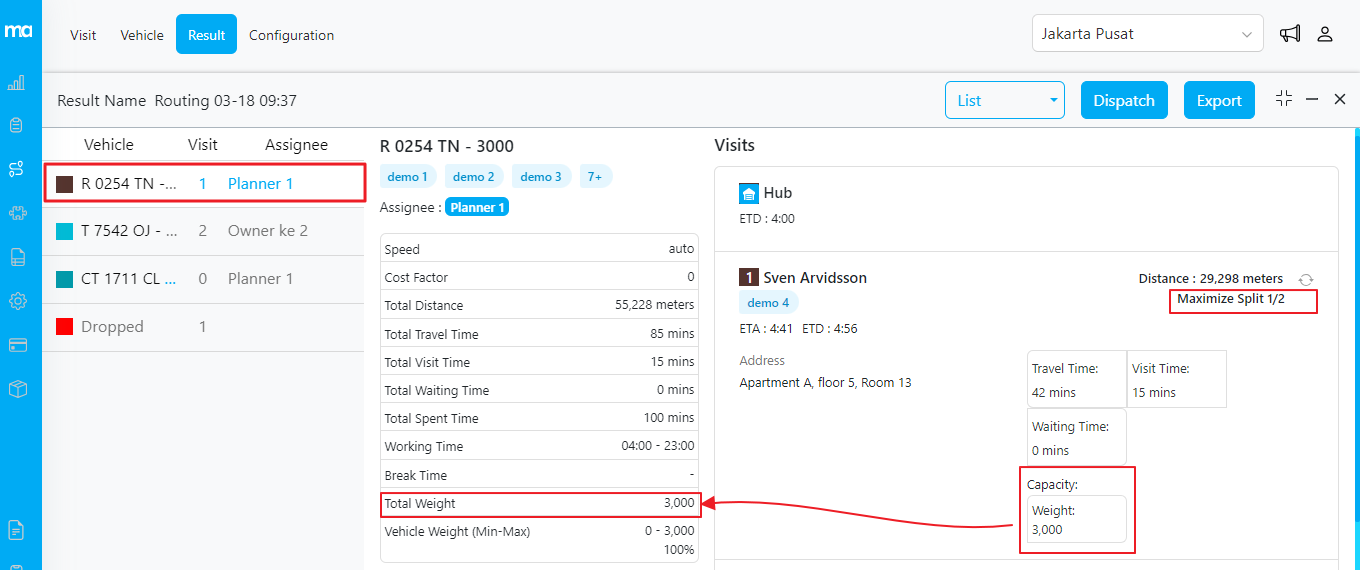Viewport: 1360px width, 570px height.
Task: Click the refresh icon beside Distance
Action: point(1305,280)
